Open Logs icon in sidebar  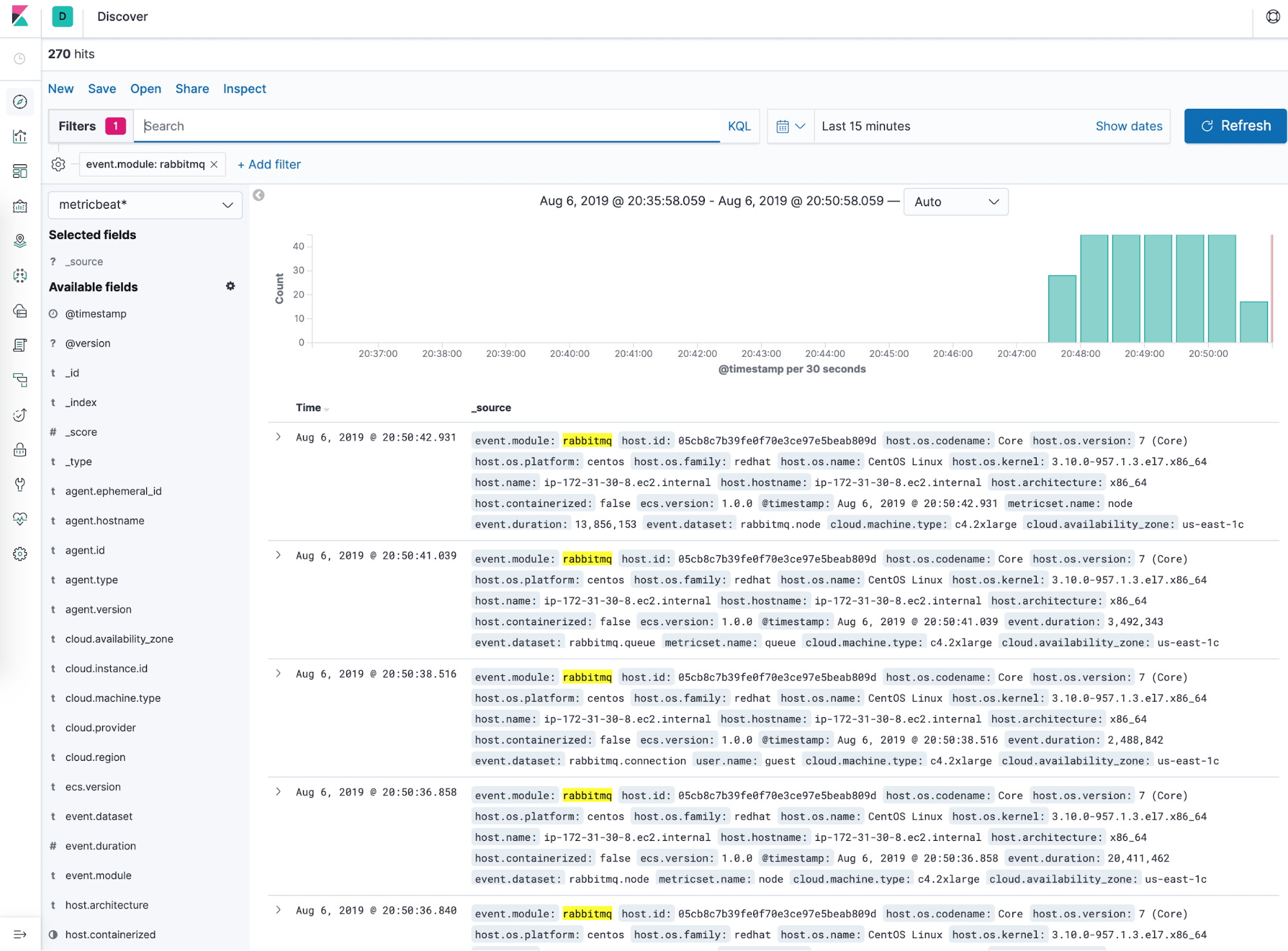click(x=20, y=345)
